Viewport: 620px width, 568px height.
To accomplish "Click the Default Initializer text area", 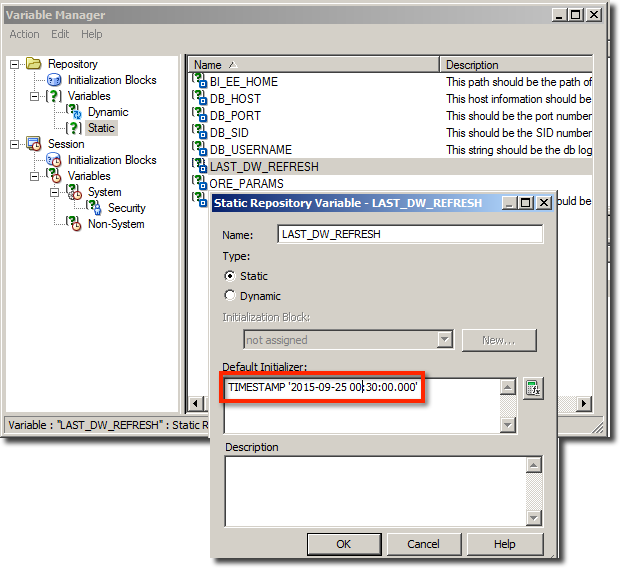I will [x=362, y=405].
